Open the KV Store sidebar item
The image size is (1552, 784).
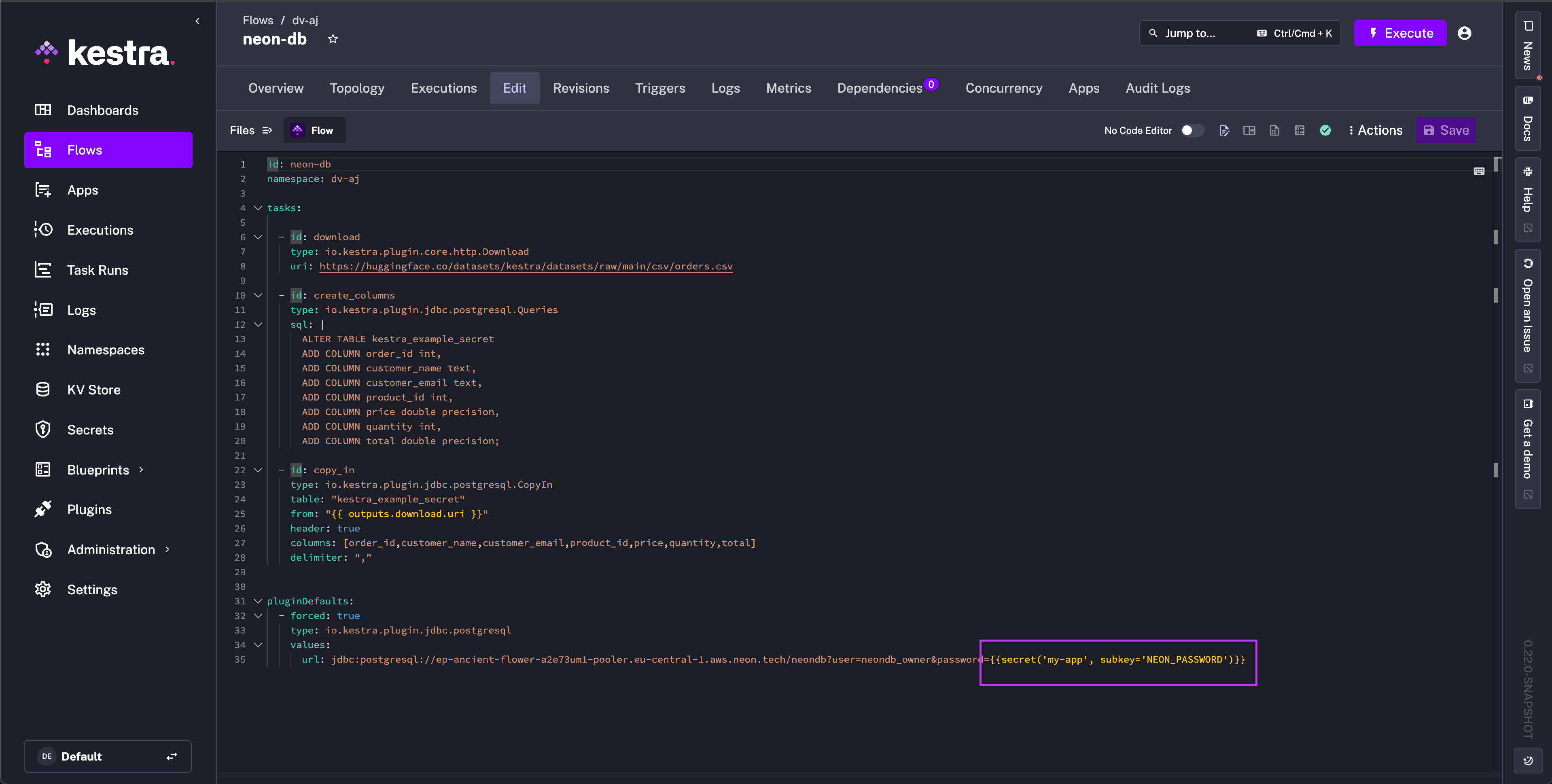point(93,390)
